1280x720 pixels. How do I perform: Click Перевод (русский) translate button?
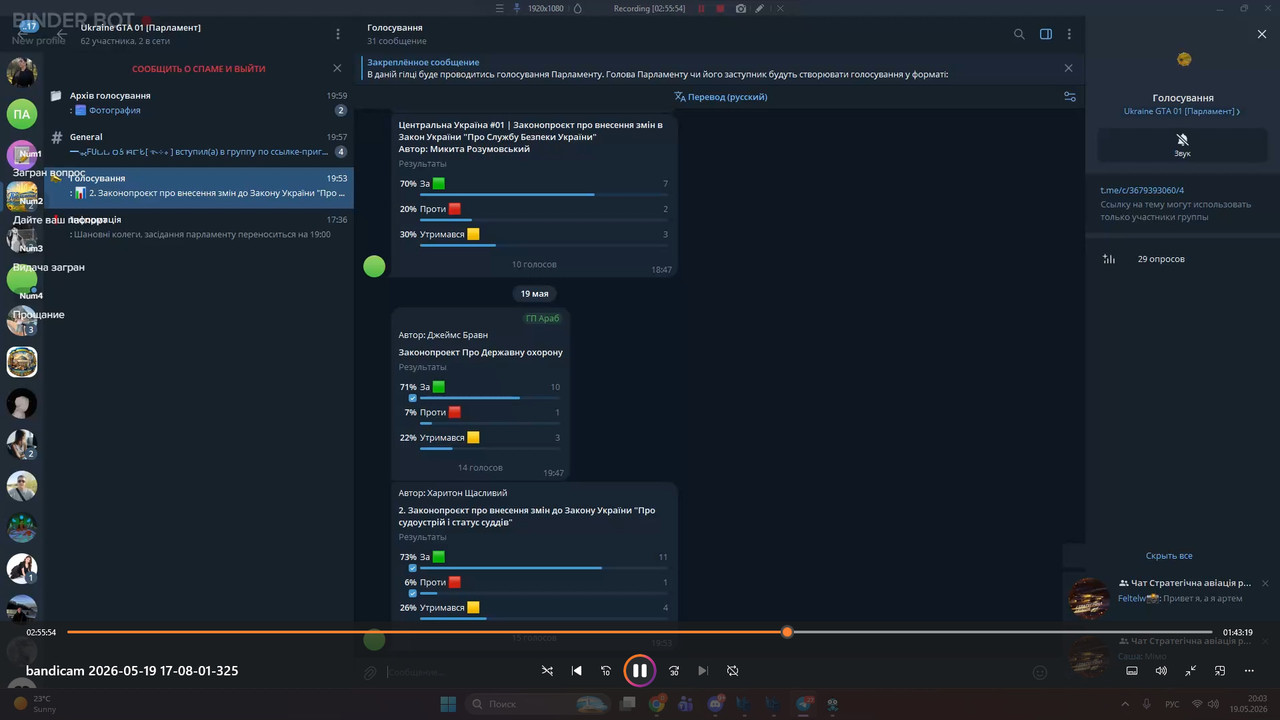[721, 97]
